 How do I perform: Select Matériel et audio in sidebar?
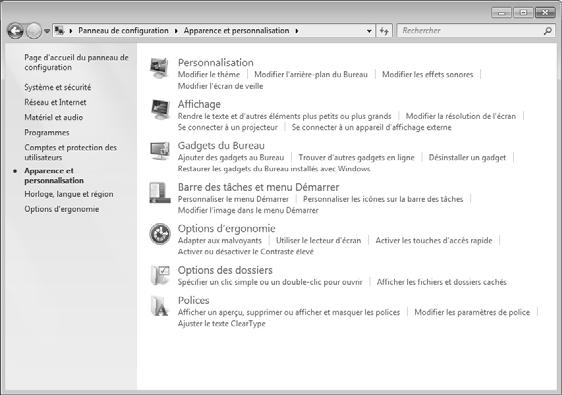pos(53,117)
